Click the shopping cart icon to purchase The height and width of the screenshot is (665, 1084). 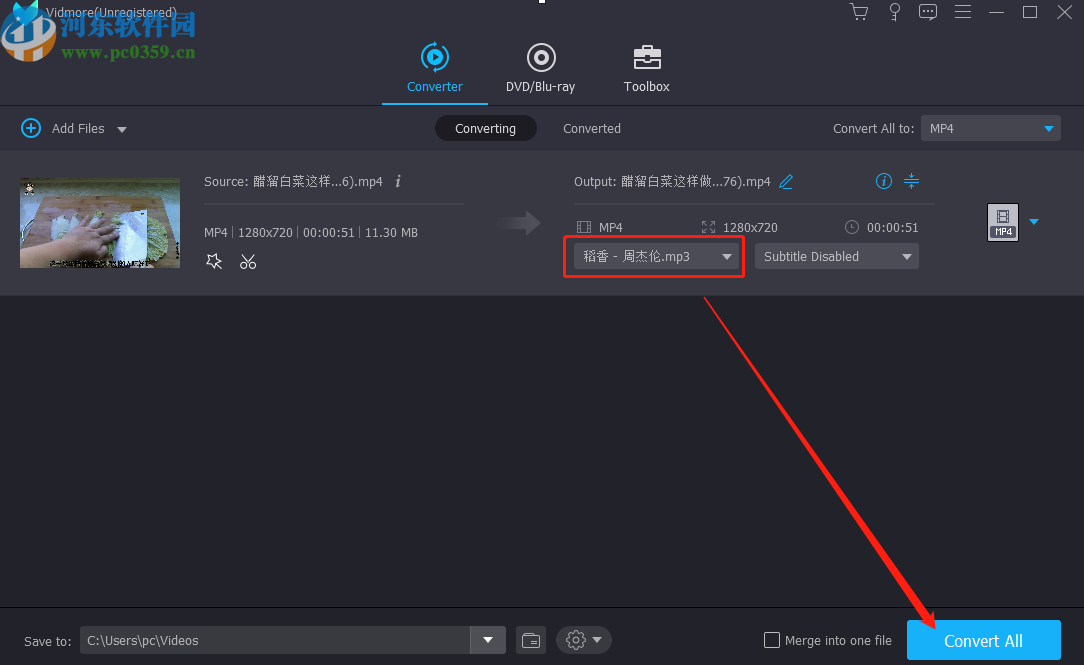[x=858, y=12]
